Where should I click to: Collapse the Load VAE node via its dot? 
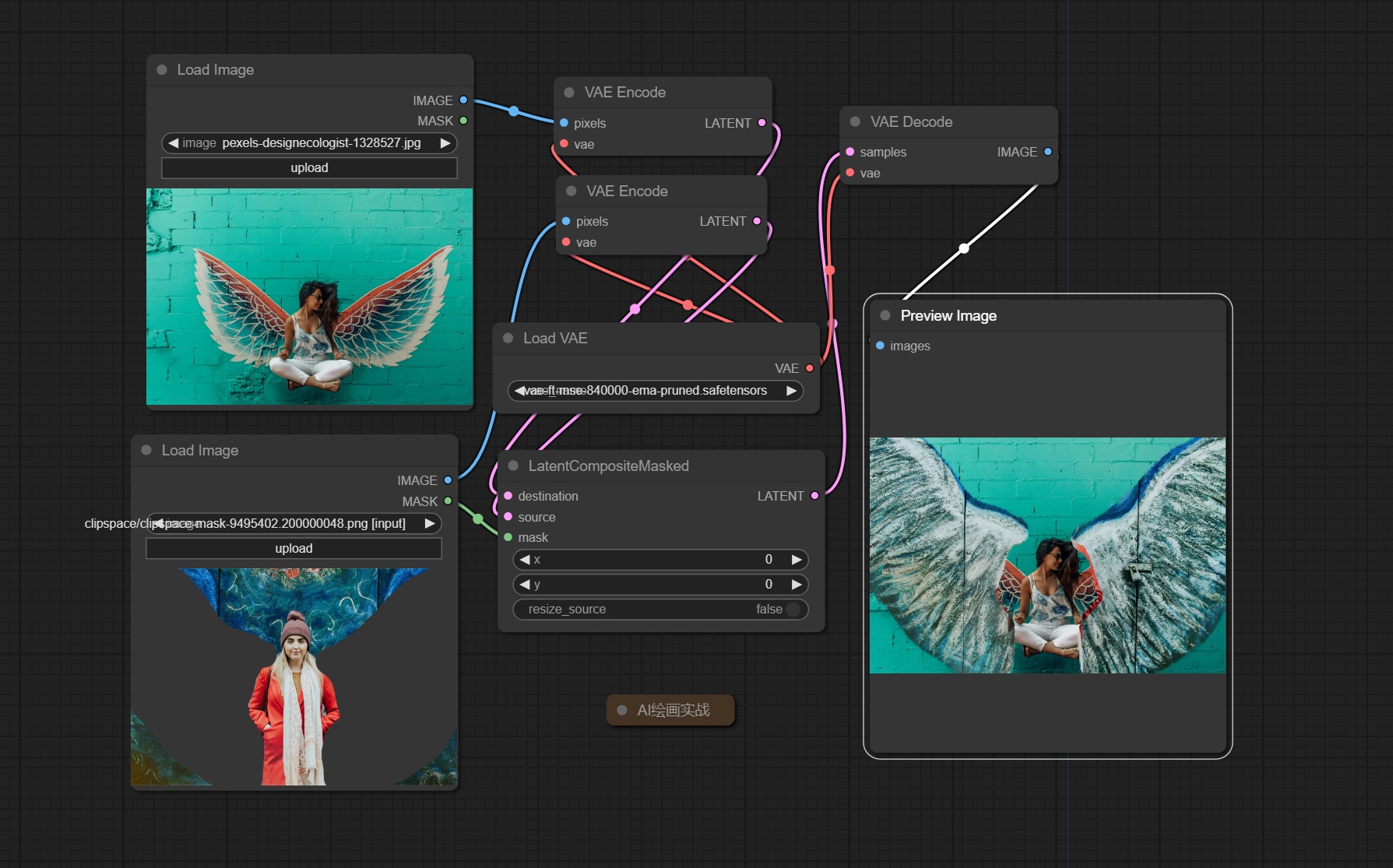(x=508, y=339)
